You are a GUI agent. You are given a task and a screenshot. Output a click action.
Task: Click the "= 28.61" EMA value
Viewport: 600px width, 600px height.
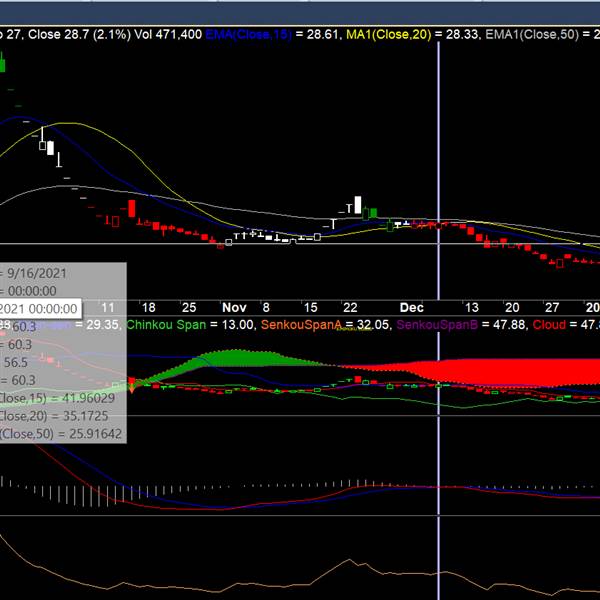[317, 35]
